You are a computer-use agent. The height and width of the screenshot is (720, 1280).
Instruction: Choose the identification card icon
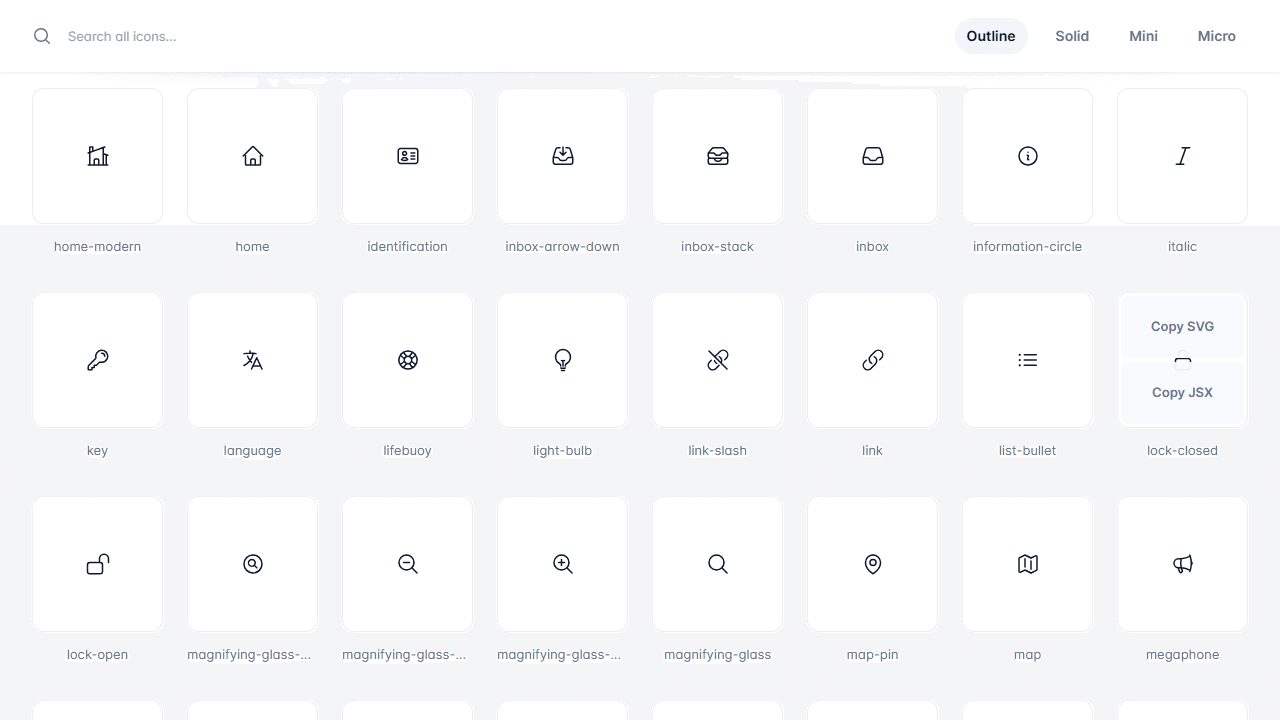point(407,156)
